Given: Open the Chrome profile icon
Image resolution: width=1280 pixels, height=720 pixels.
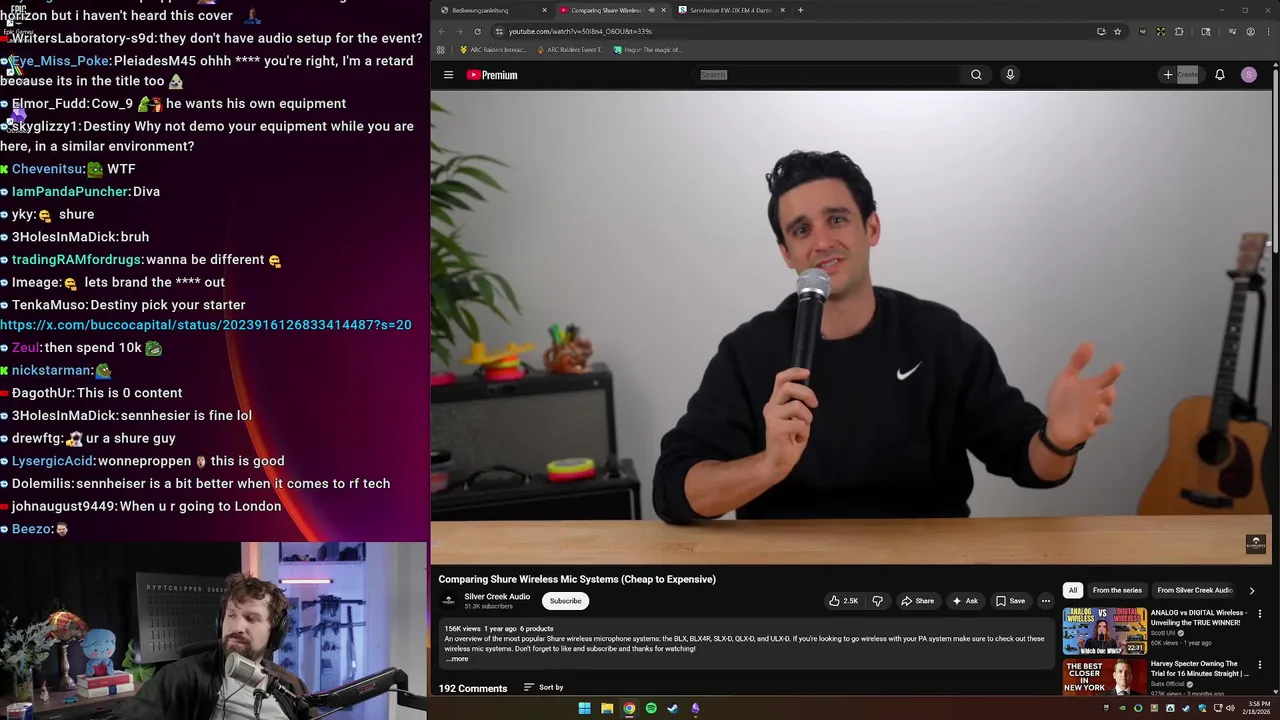Looking at the screenshot, I should pyautogui.click(x=1250, y=31).
